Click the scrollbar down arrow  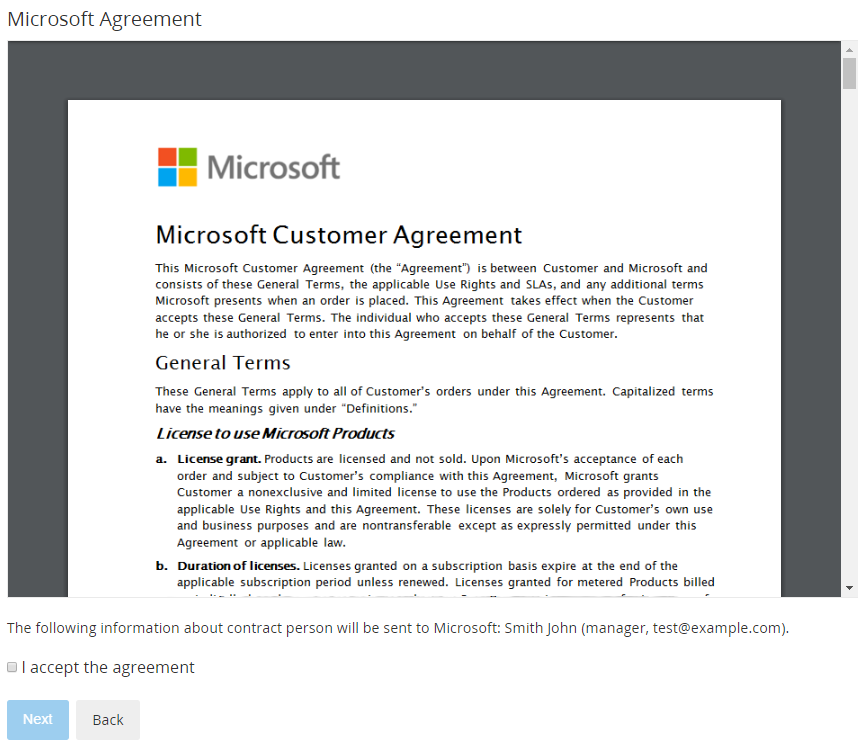849,588
